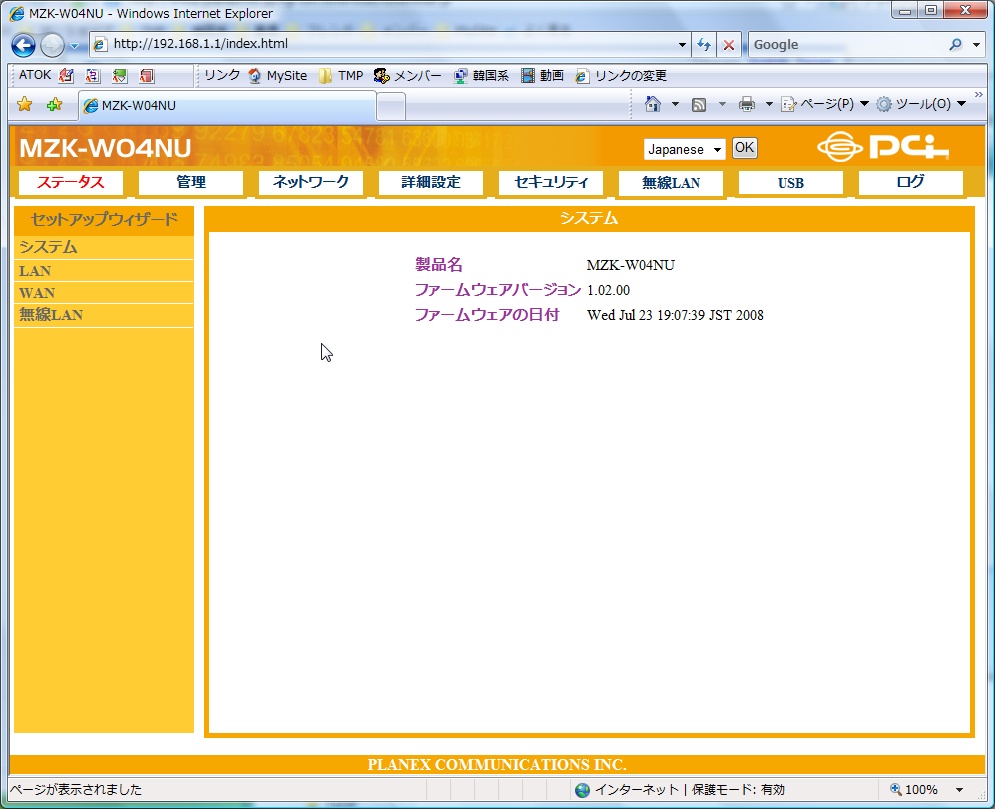Click the Add to Favorites icon
The height and width of the screenshot is (809, 995).
55,104
